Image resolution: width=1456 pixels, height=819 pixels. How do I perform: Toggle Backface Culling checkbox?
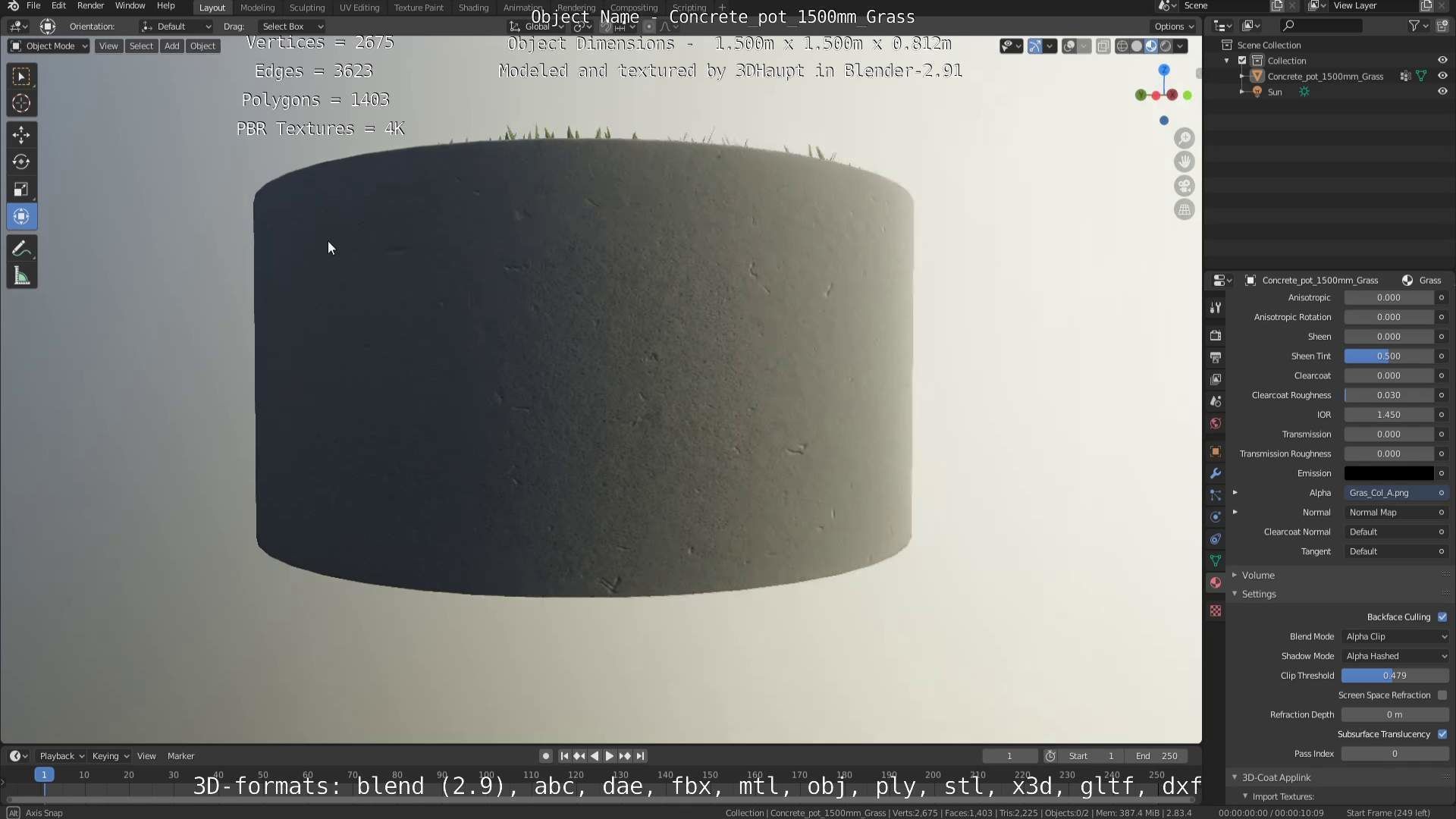tap(1442, 617)
